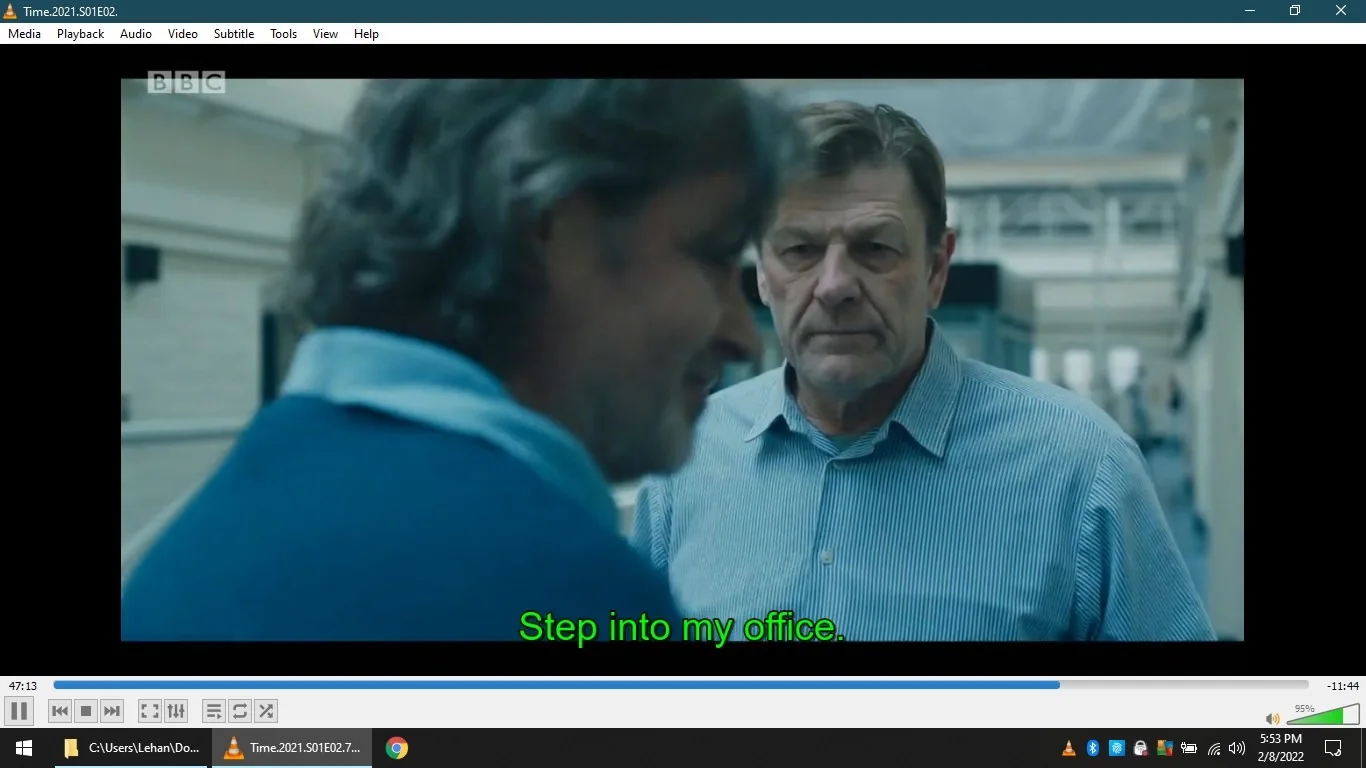Open the Media menu
This screenshot has height=768, width=1366.
tap(25, 34)
